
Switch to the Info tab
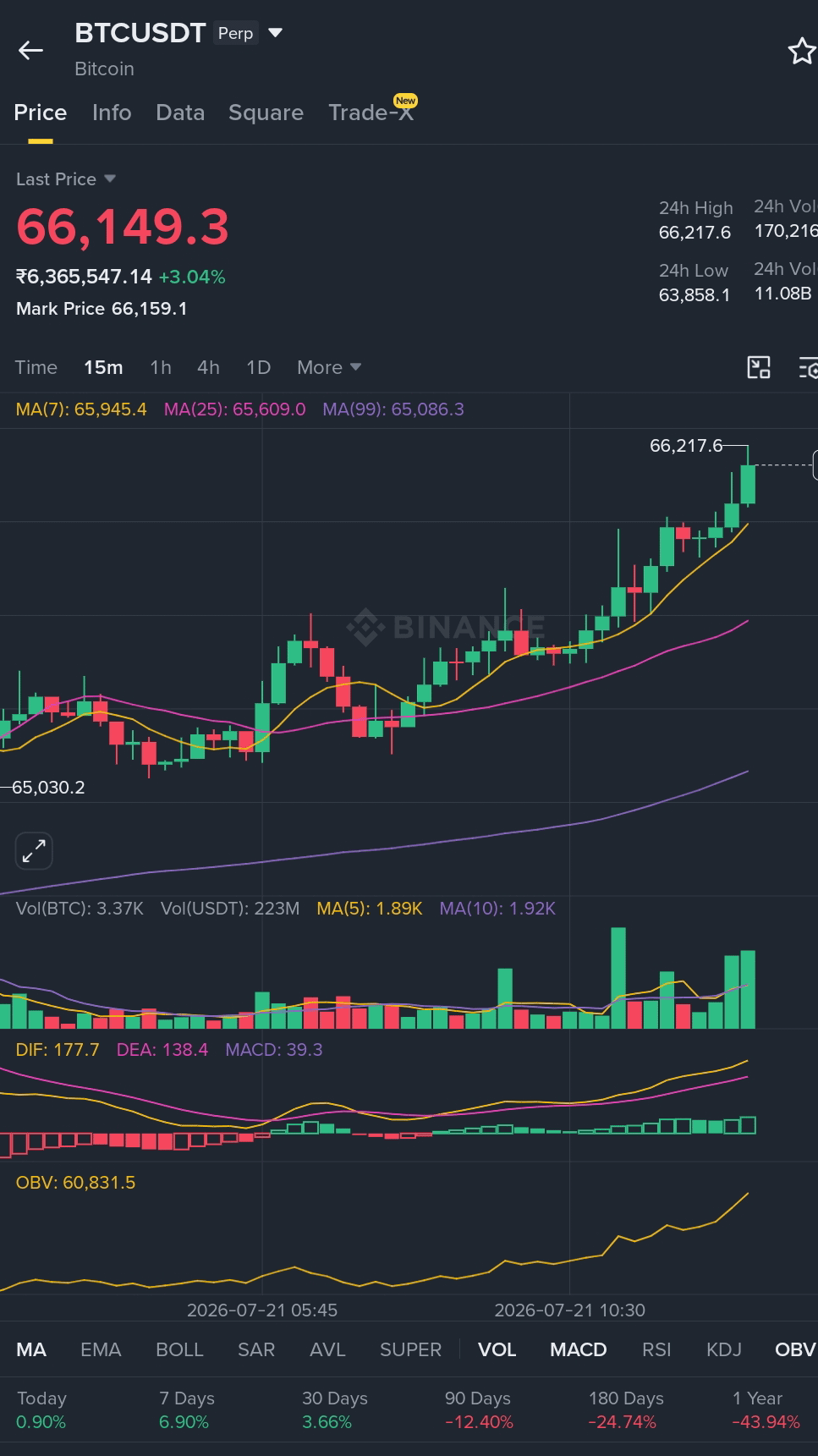112,113
